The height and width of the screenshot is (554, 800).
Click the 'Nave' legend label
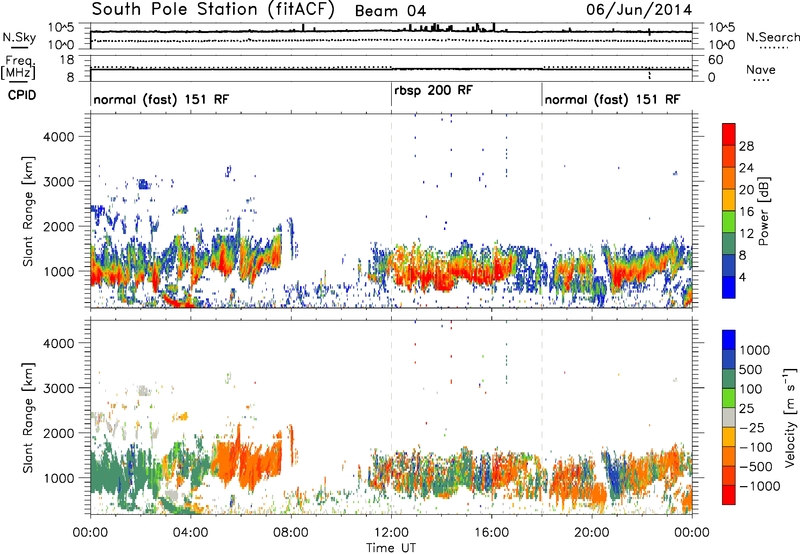[761, 69]
